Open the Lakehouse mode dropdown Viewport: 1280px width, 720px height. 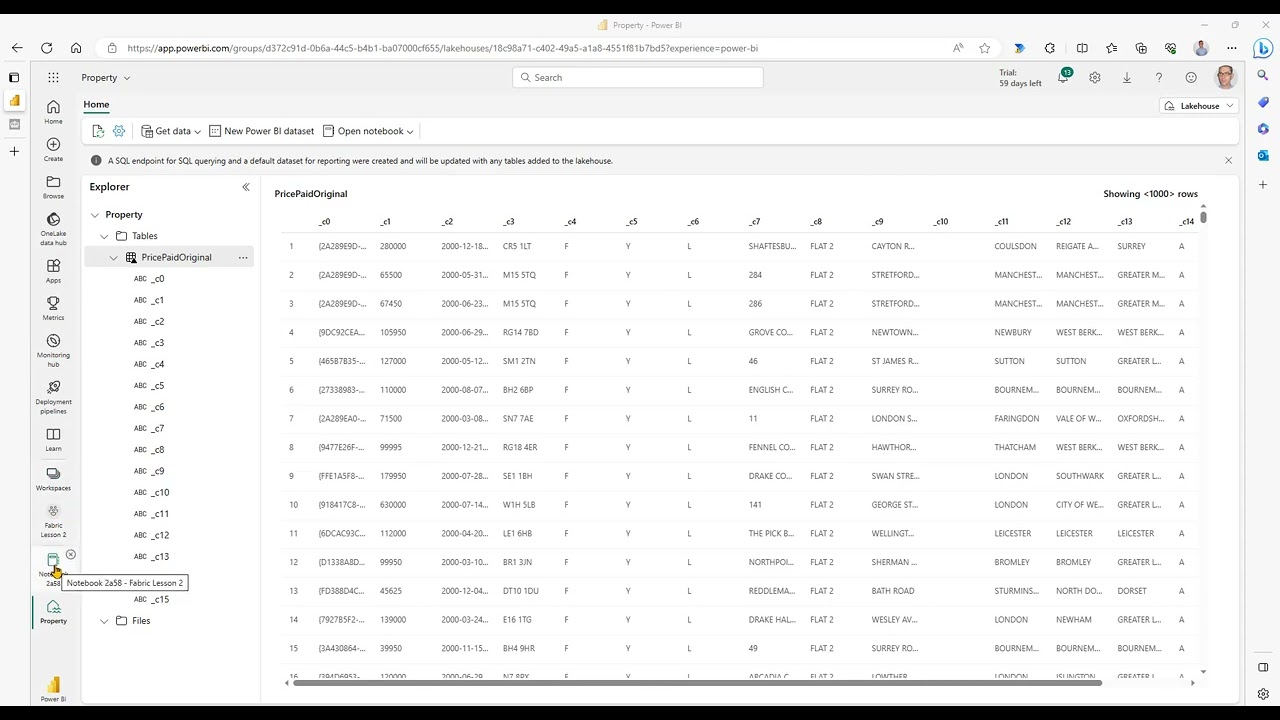tap(1199, 106)
